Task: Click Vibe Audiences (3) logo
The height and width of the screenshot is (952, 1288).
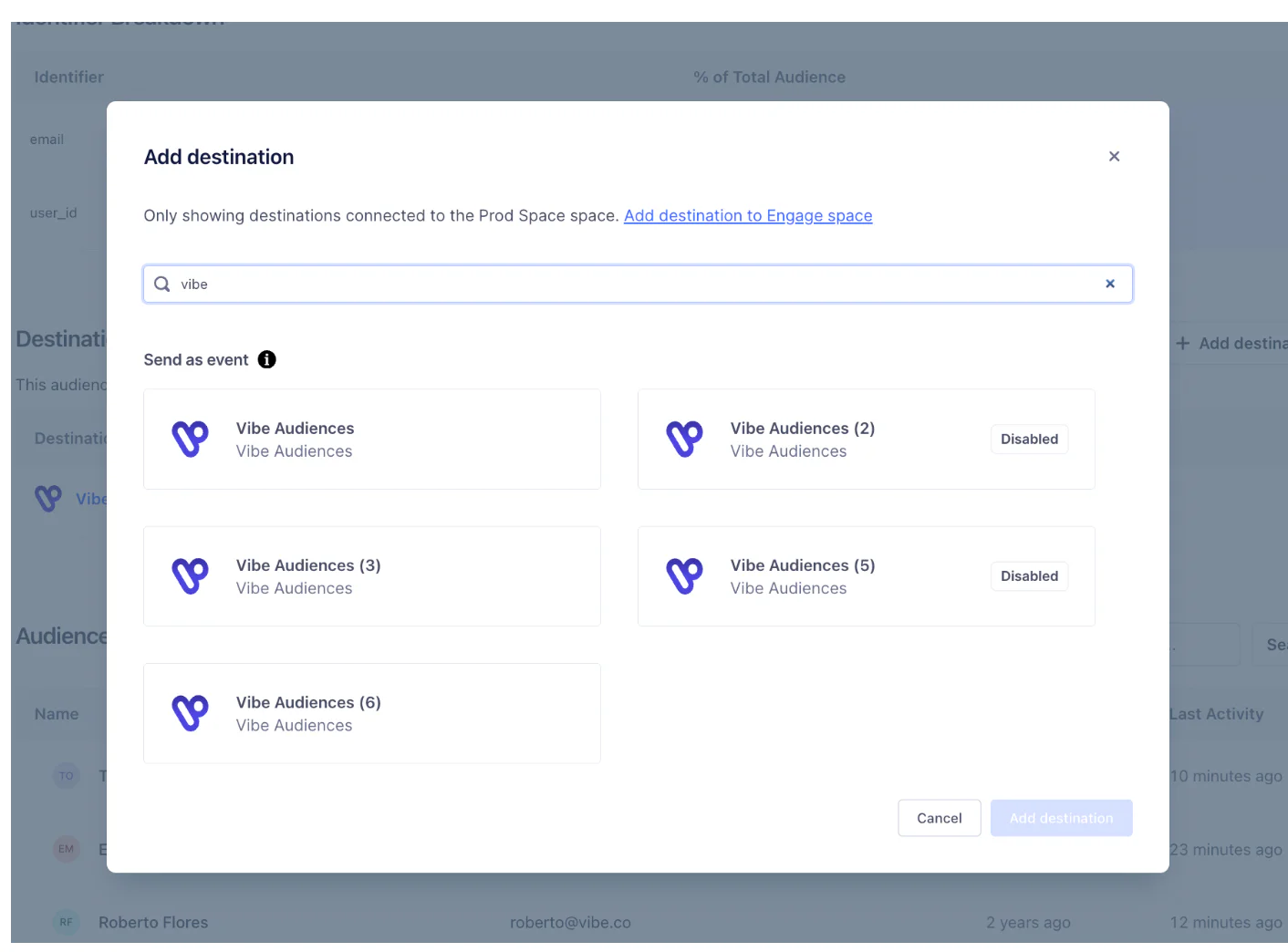Action: coord(191,576)
